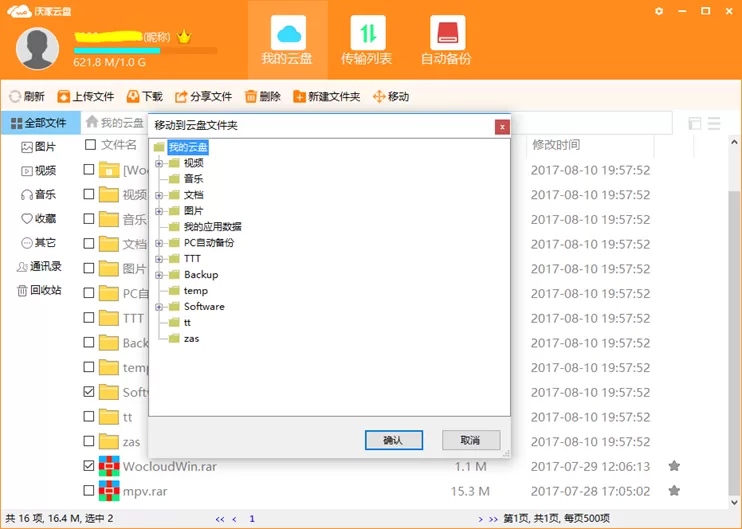Close the 移动到云盘文件夹 dialog
The image size is (742, 529).
click(502, 127)
